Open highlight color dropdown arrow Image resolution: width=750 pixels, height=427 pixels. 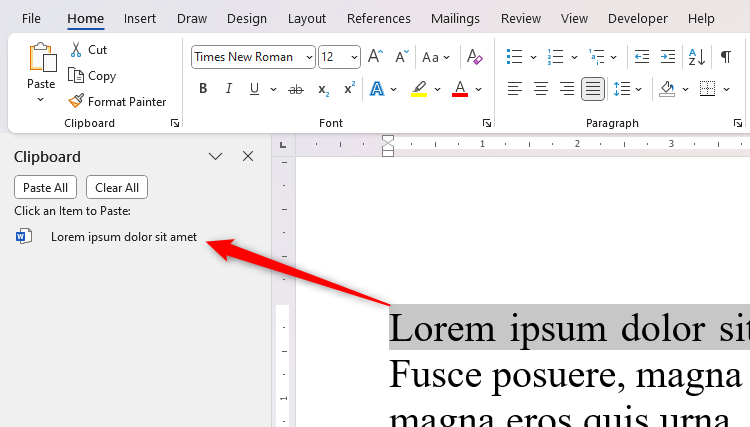pos(437,89)
